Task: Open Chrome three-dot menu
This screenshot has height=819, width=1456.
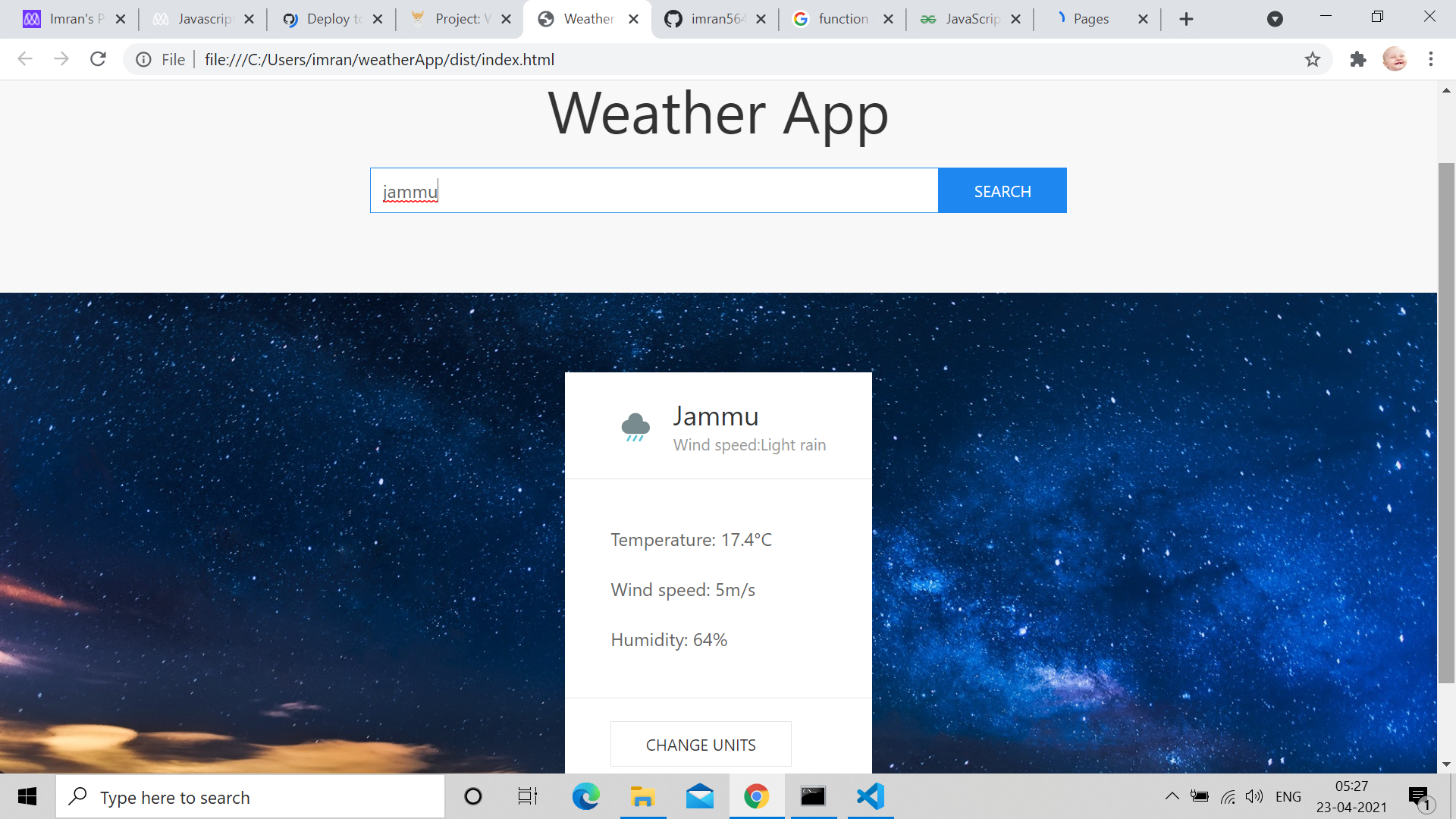Action: [1431, 59]
